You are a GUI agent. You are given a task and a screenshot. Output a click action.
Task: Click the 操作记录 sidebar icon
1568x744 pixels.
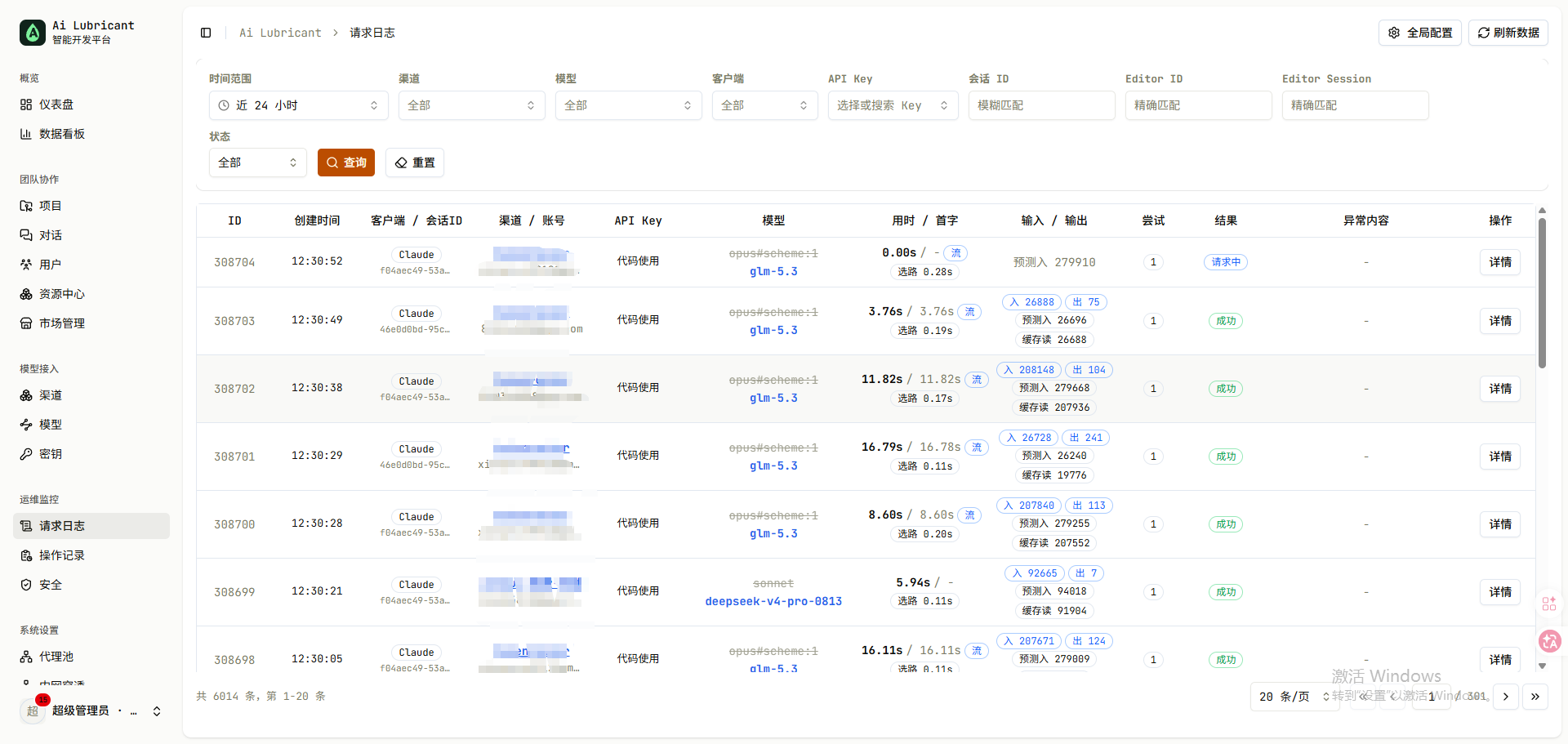click(x=26, y=555)
